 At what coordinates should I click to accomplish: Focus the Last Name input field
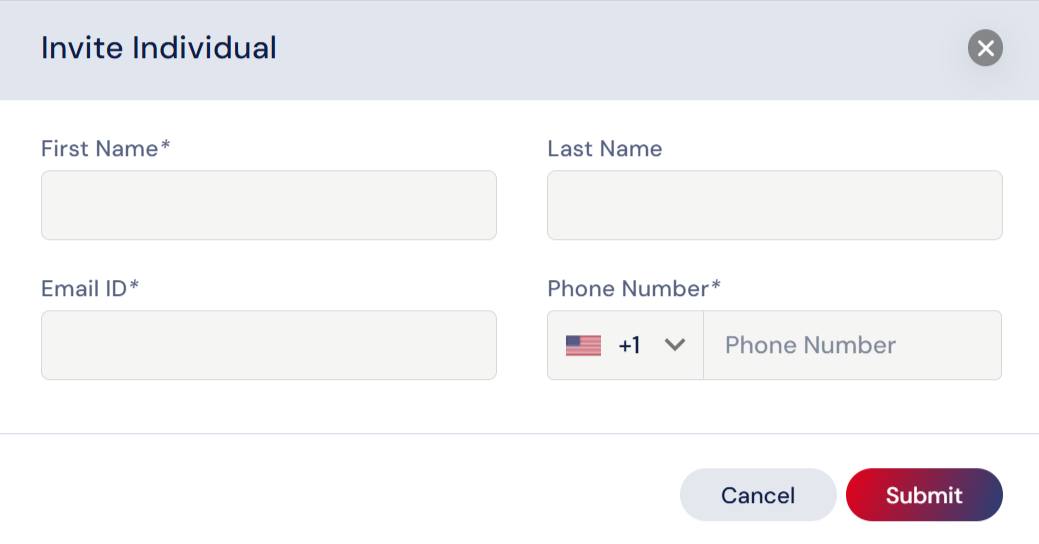coord(775,205)
